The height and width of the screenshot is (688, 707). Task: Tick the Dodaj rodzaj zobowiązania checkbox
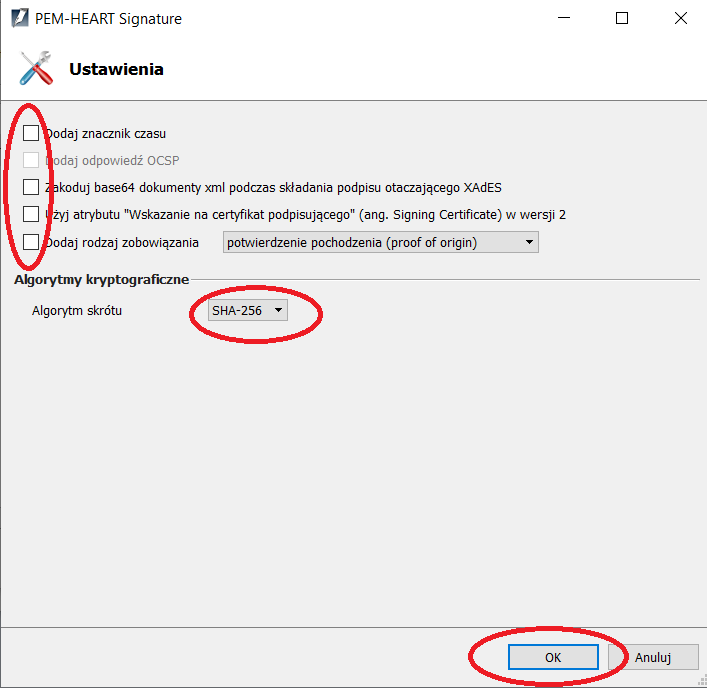[31, 242]
